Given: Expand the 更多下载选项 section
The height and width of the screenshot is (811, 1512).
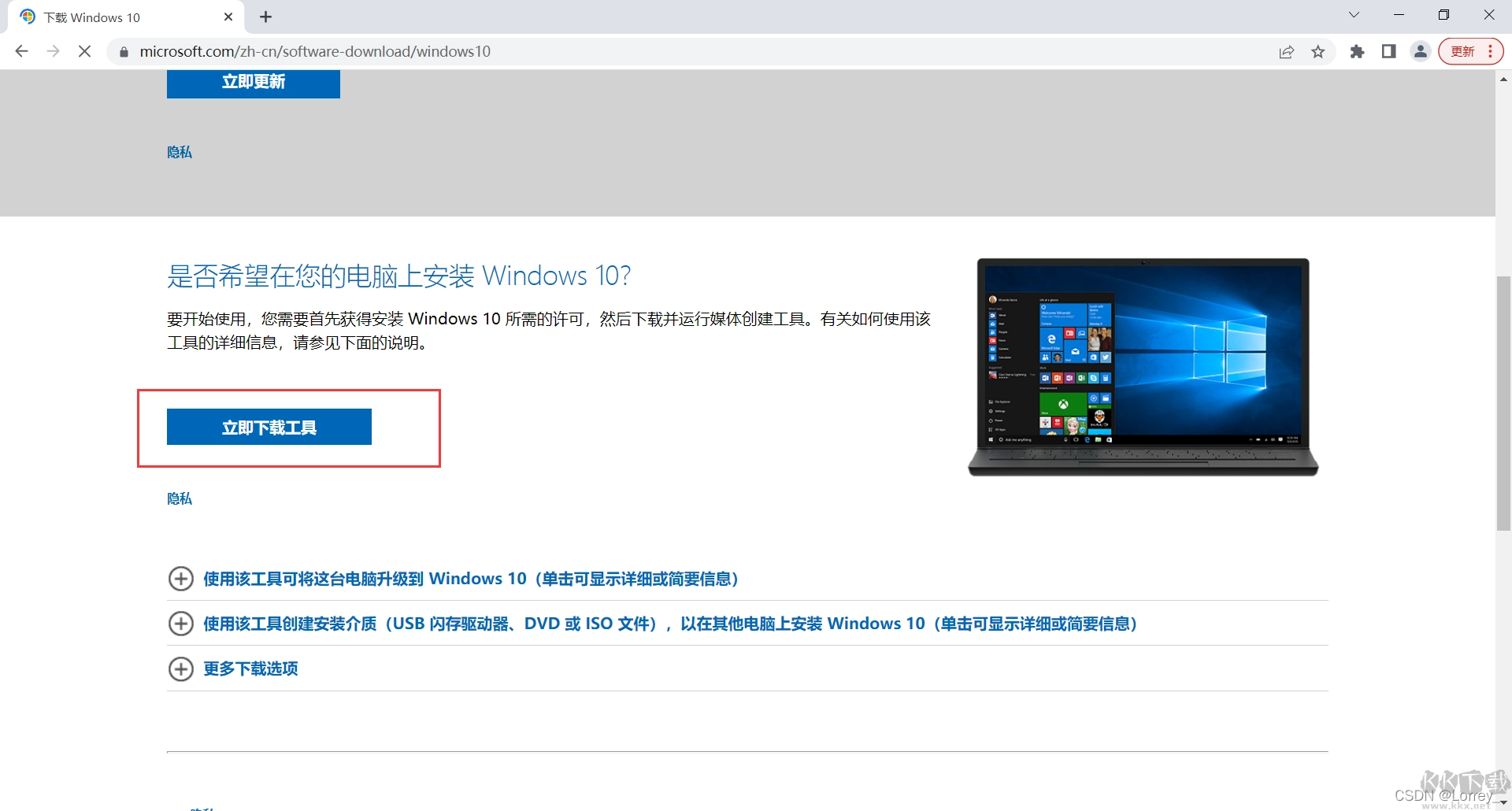Looking at the screenshot, I should pos(250,668).
